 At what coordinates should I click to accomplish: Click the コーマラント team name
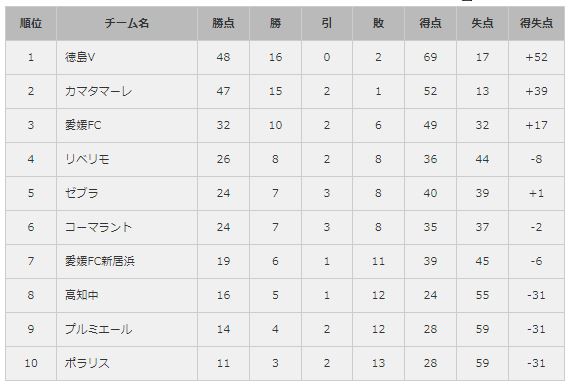pos(98,227)
